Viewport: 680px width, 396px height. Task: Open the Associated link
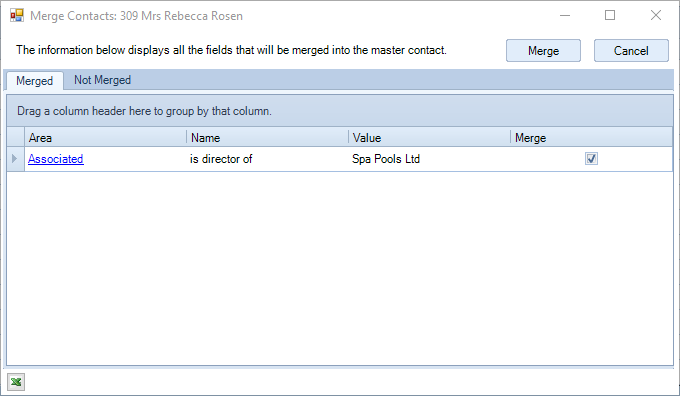click(x=56, y=159)
